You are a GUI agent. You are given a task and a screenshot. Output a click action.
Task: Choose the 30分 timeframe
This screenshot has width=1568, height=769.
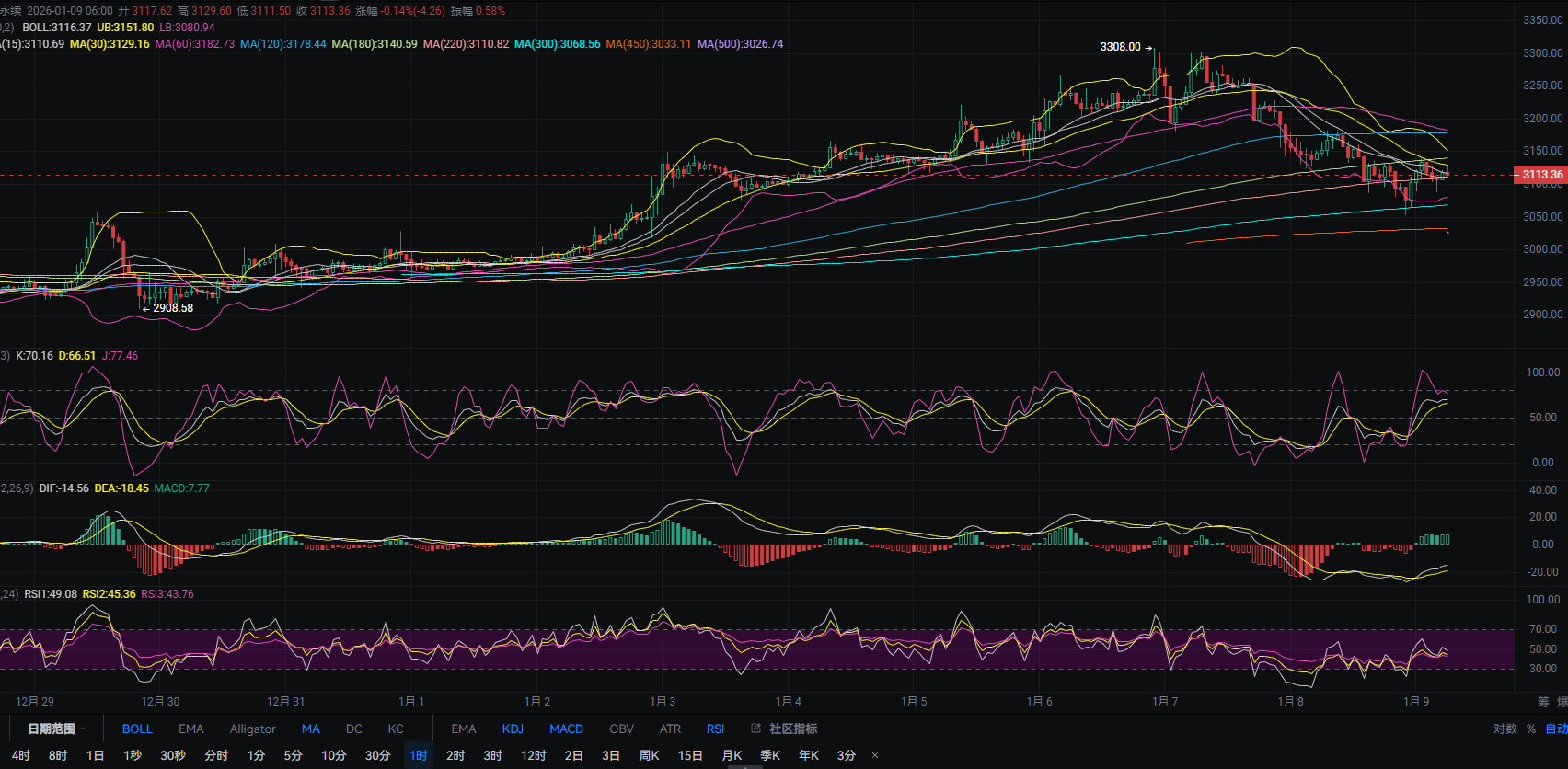click(x=377, y=755)
